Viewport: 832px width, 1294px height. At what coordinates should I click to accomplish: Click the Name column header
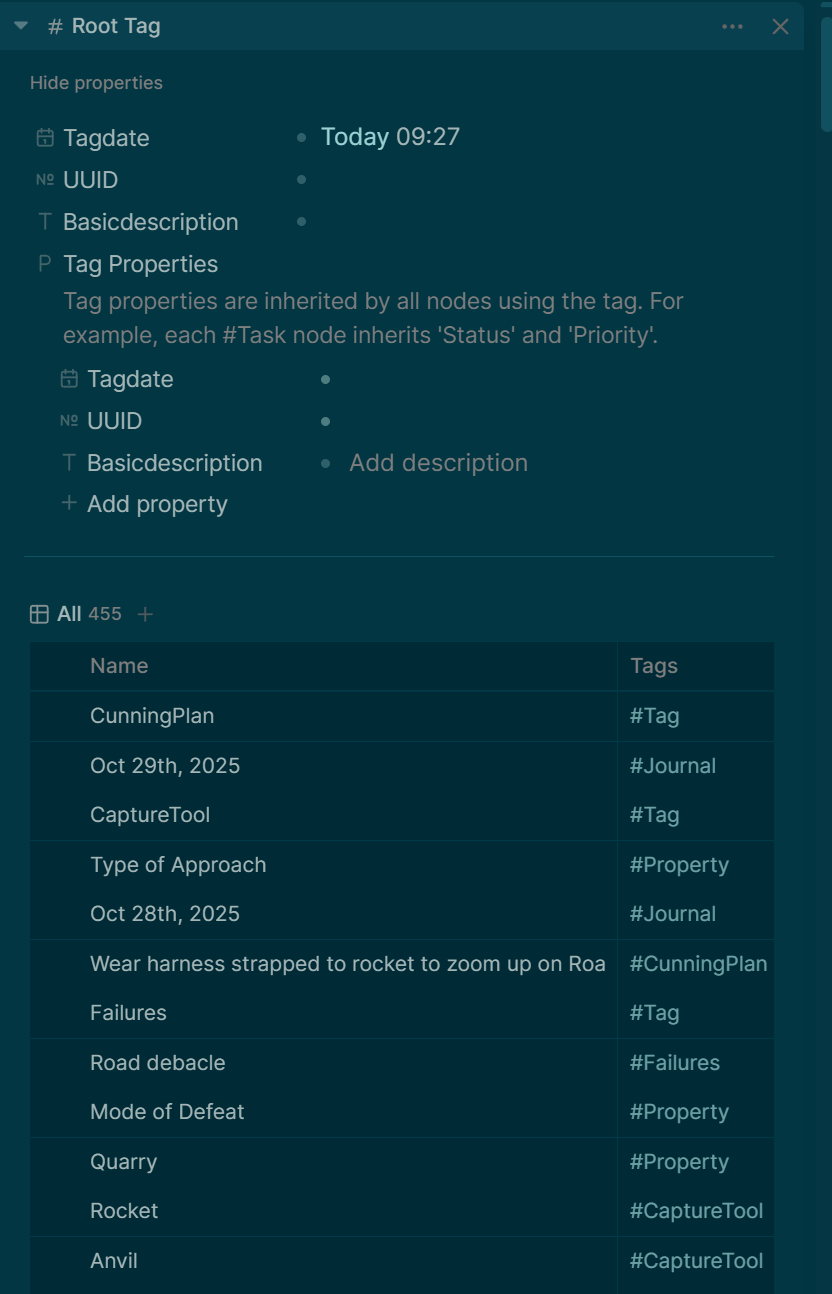(x=119, y=666)
